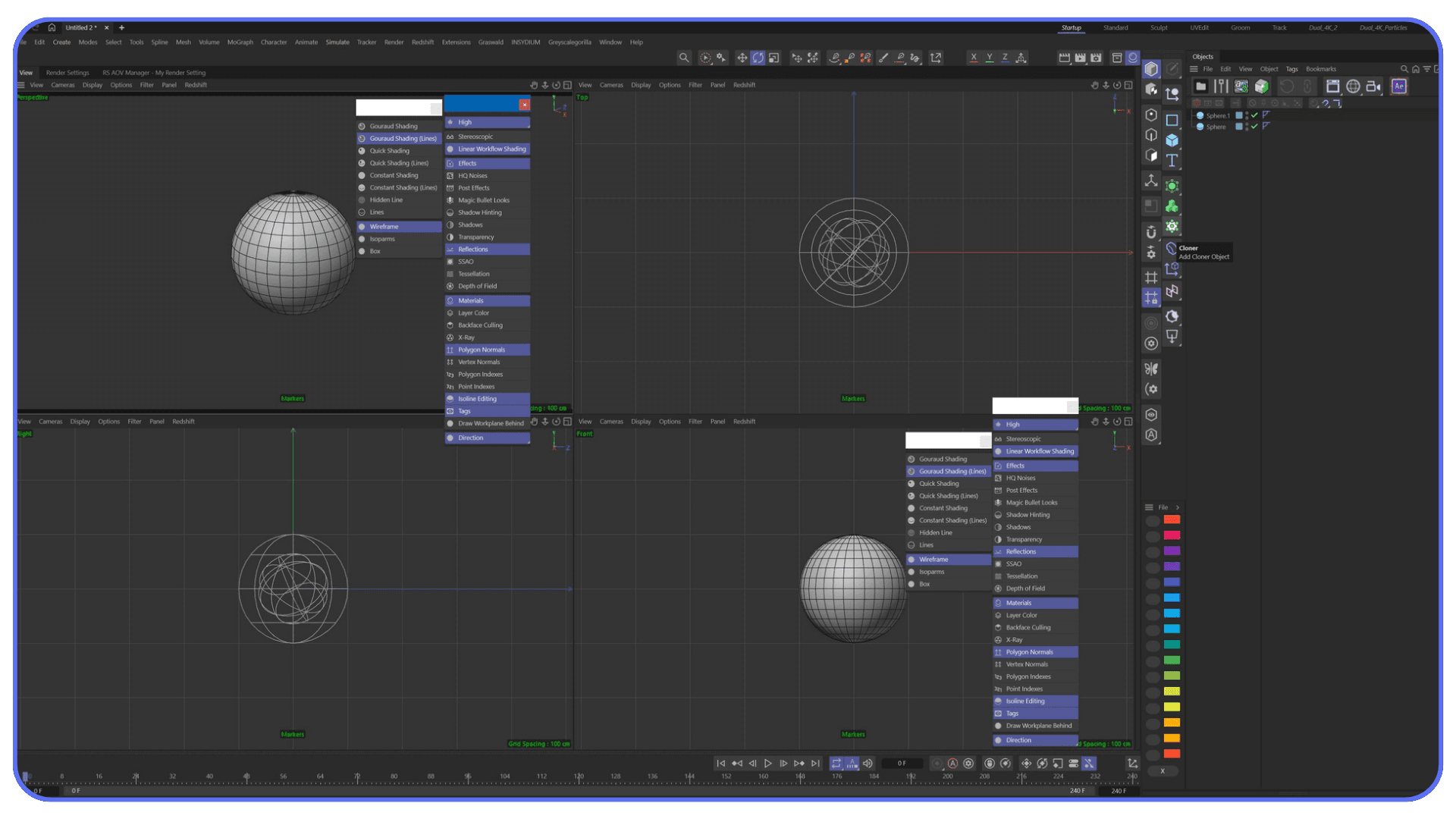Open the Tags menu in the Objects panel
This screenshot has height=819, width=1456.
tap(1291, 68)
